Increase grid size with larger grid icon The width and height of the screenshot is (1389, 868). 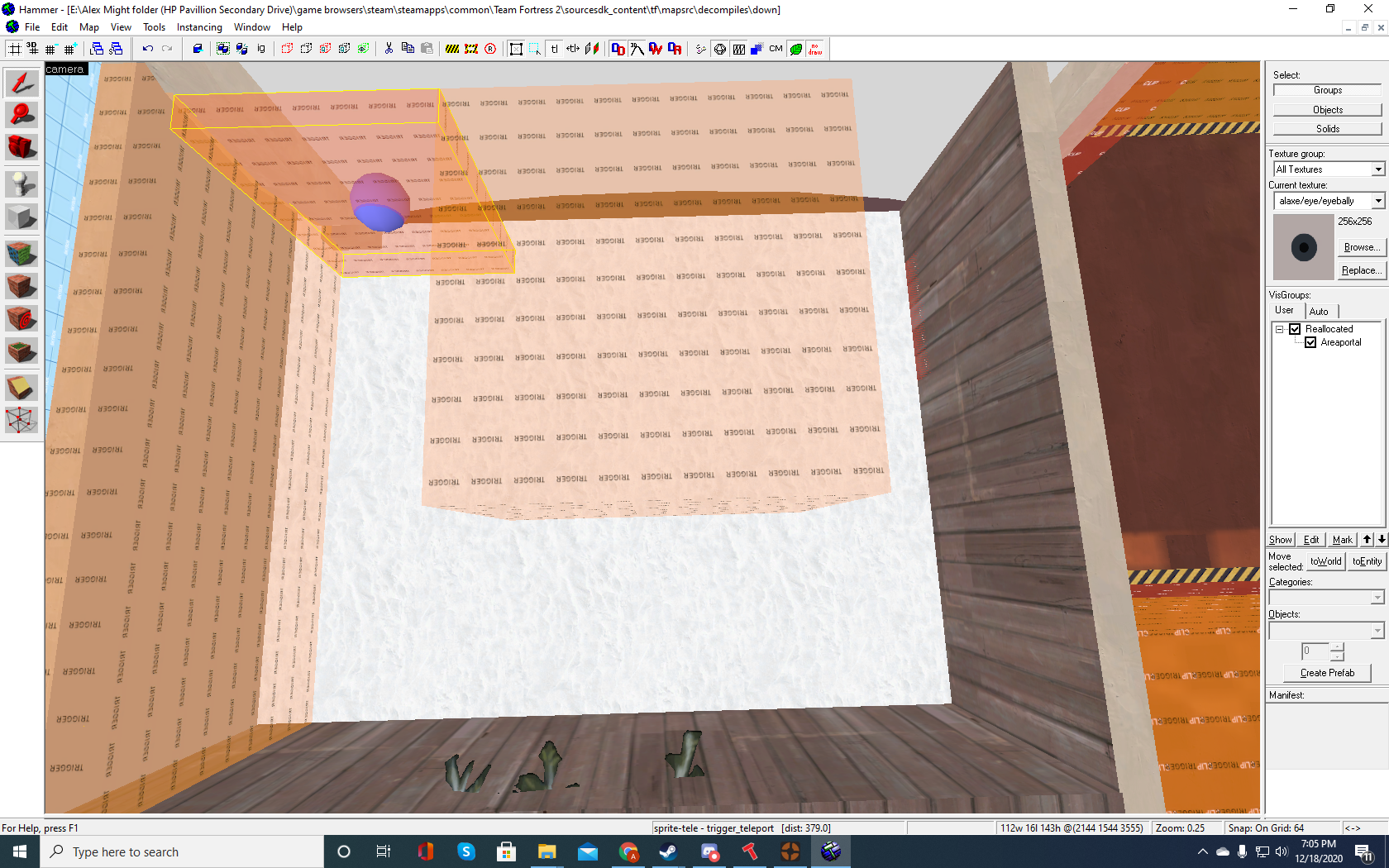(70, 49)
